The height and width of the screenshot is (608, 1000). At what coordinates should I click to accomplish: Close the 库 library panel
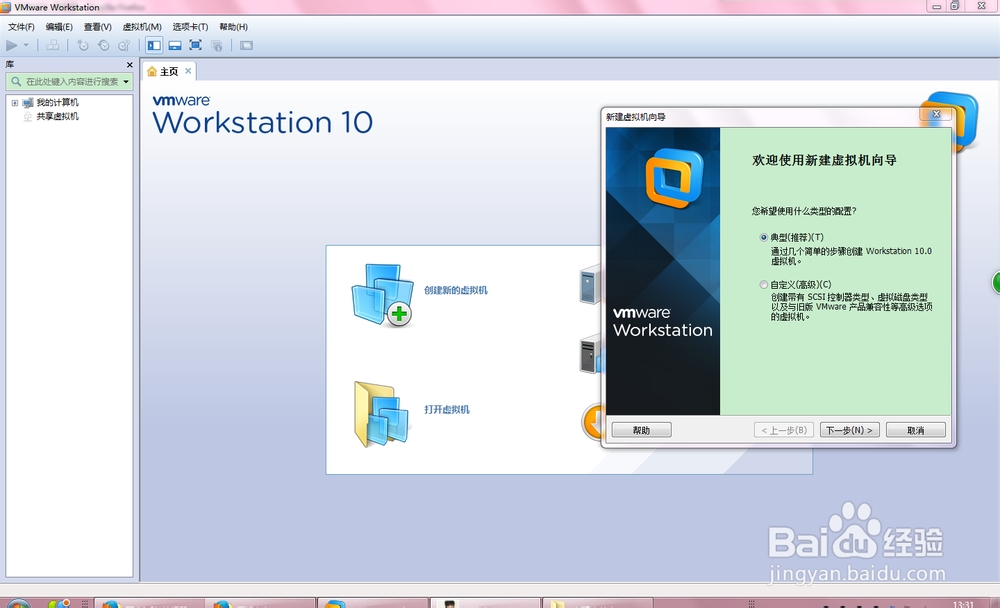(129, 65)
